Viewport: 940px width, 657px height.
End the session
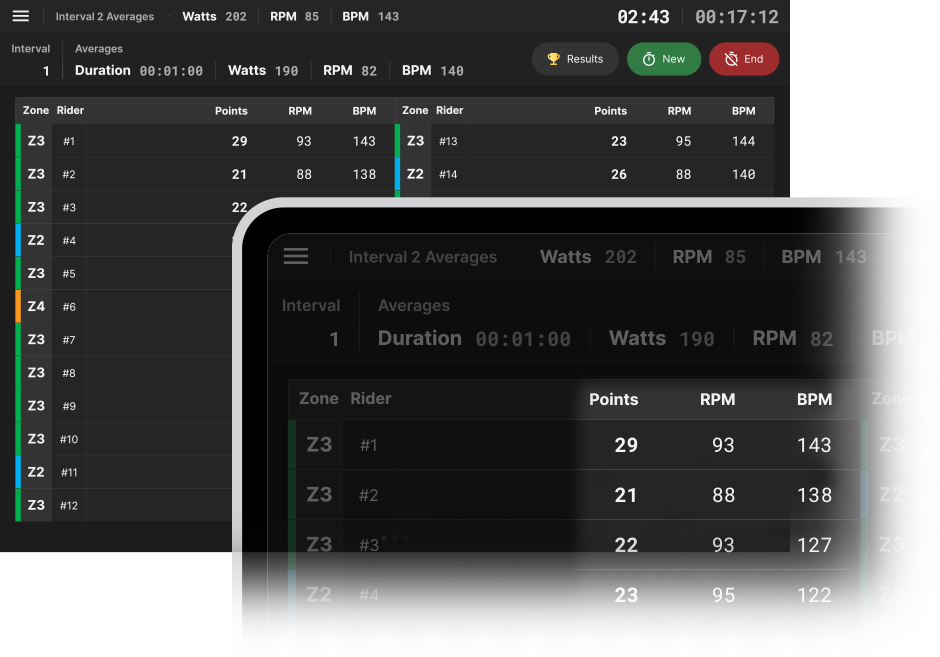744,59
